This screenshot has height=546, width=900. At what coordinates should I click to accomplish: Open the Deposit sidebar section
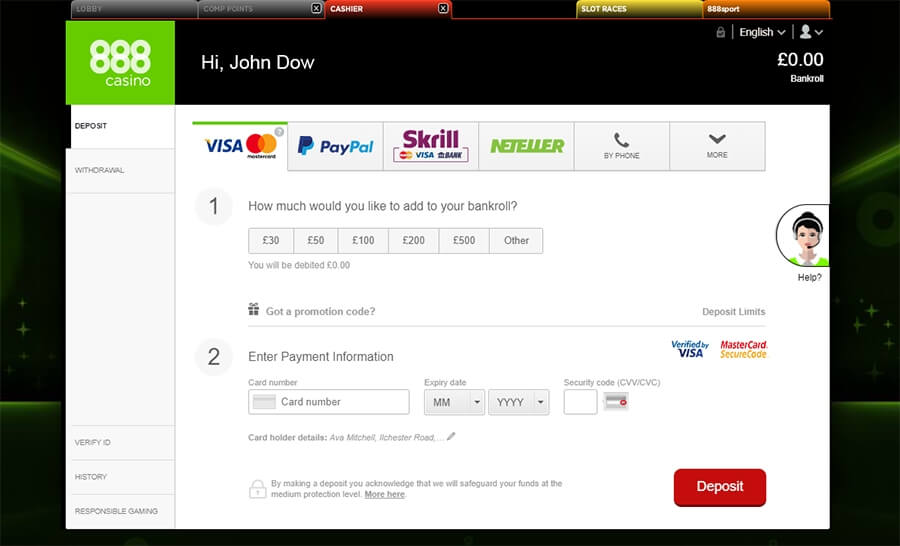[x=121, y=126]
